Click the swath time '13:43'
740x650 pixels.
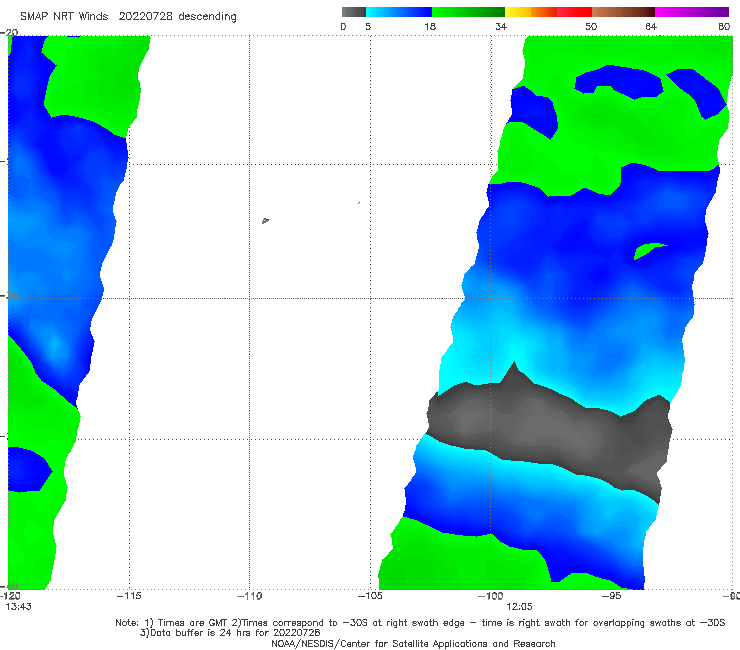(18, 607)
